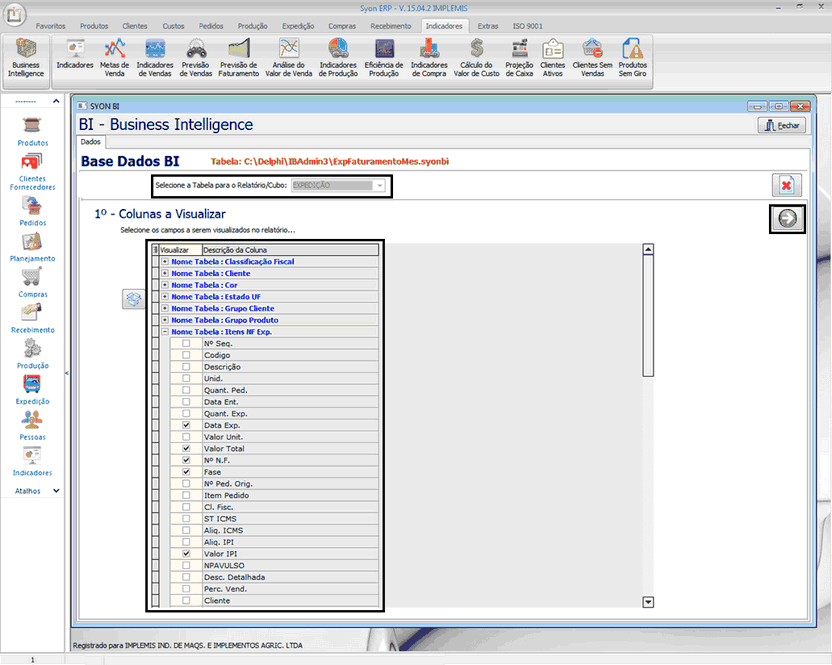Expand Nome Tabela : Cliente group
Image resolution: width=832 pixels, height=665 pixels.
(164, 273)
